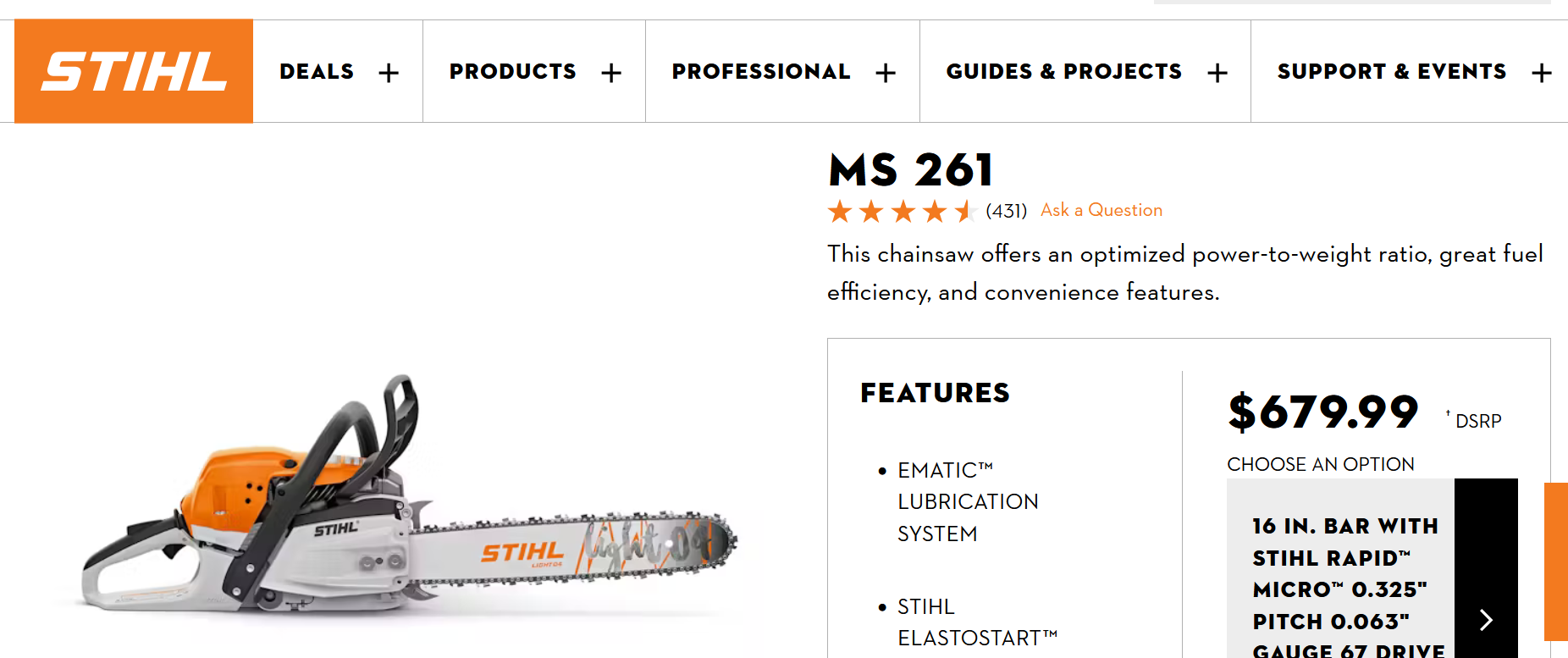Click the white chevron arrow for next option
This screenshot has height=658, width=1568.
tap(1486, 619)
